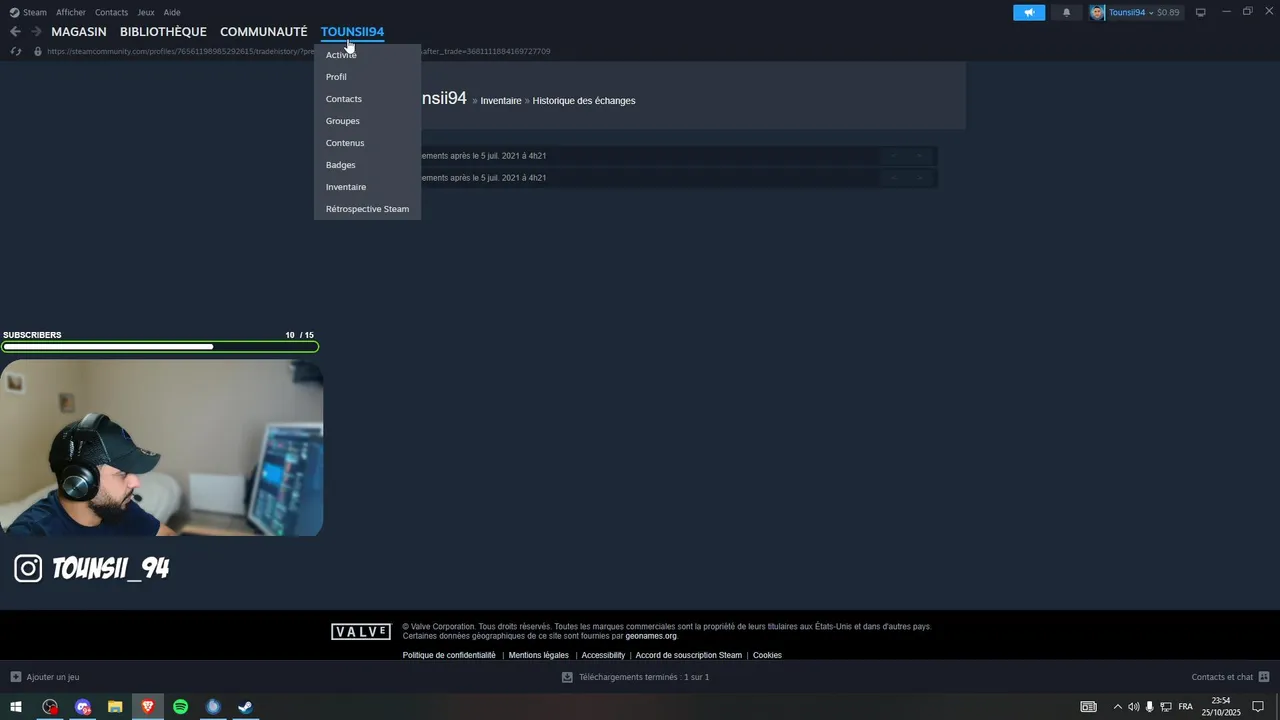
Task: Select Contenus in dropdown menu
Action: pos(367,143)
